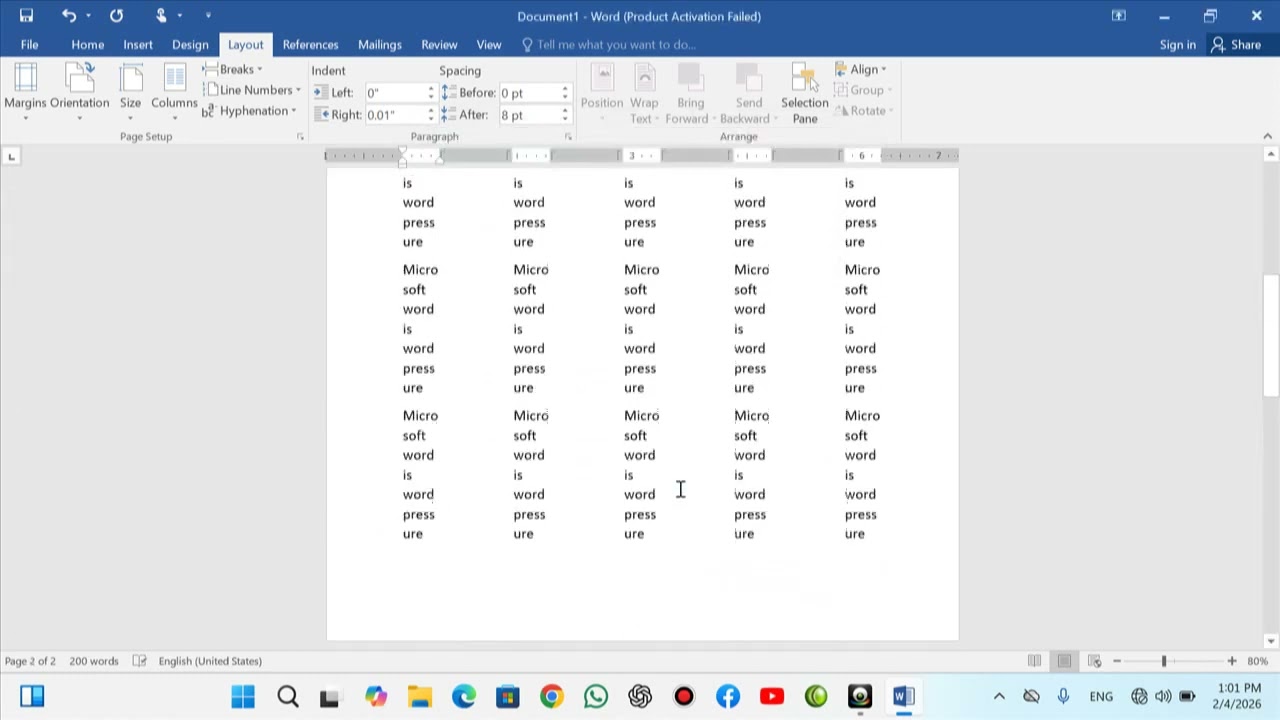1280x720 pixels.
Task: Click the Spacing After input field
Action: pos(528,115)
